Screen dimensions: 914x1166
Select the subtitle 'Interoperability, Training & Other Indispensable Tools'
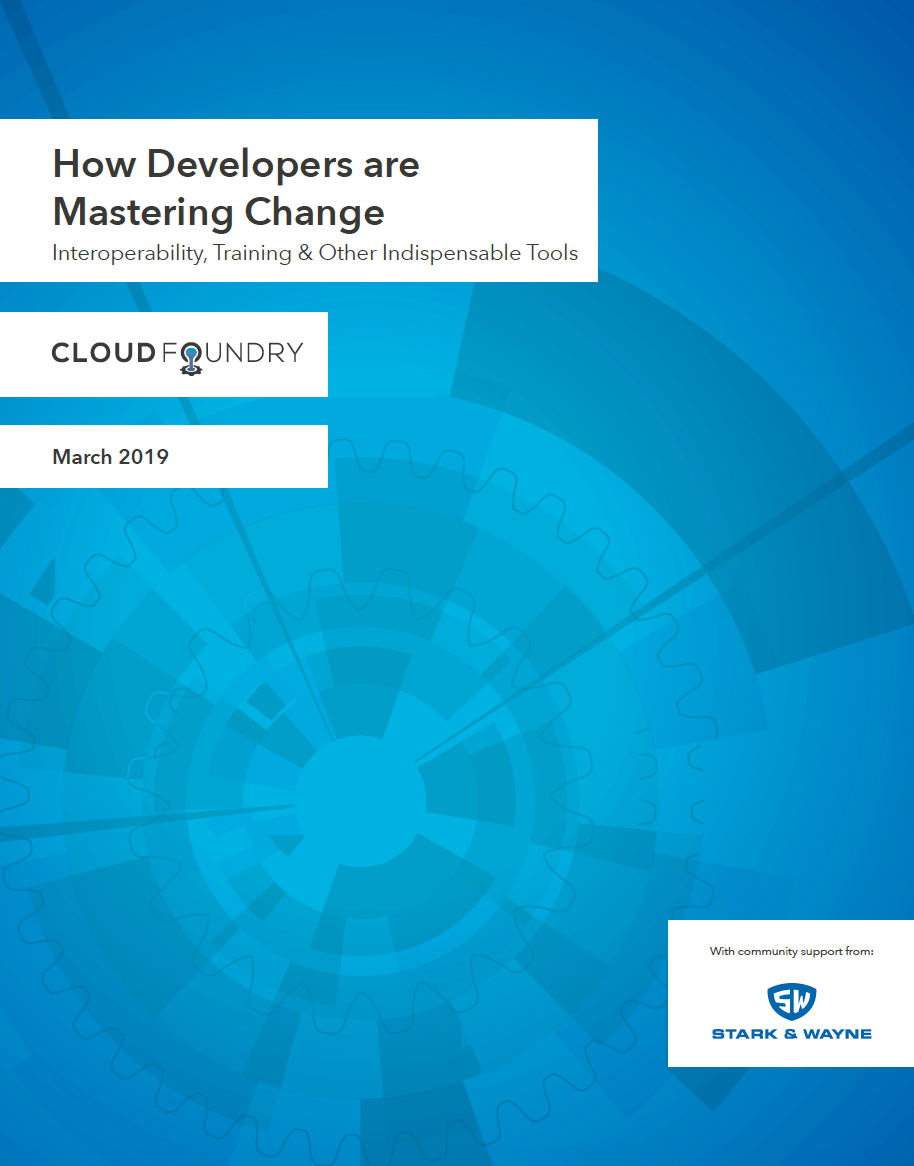(315, 253)
